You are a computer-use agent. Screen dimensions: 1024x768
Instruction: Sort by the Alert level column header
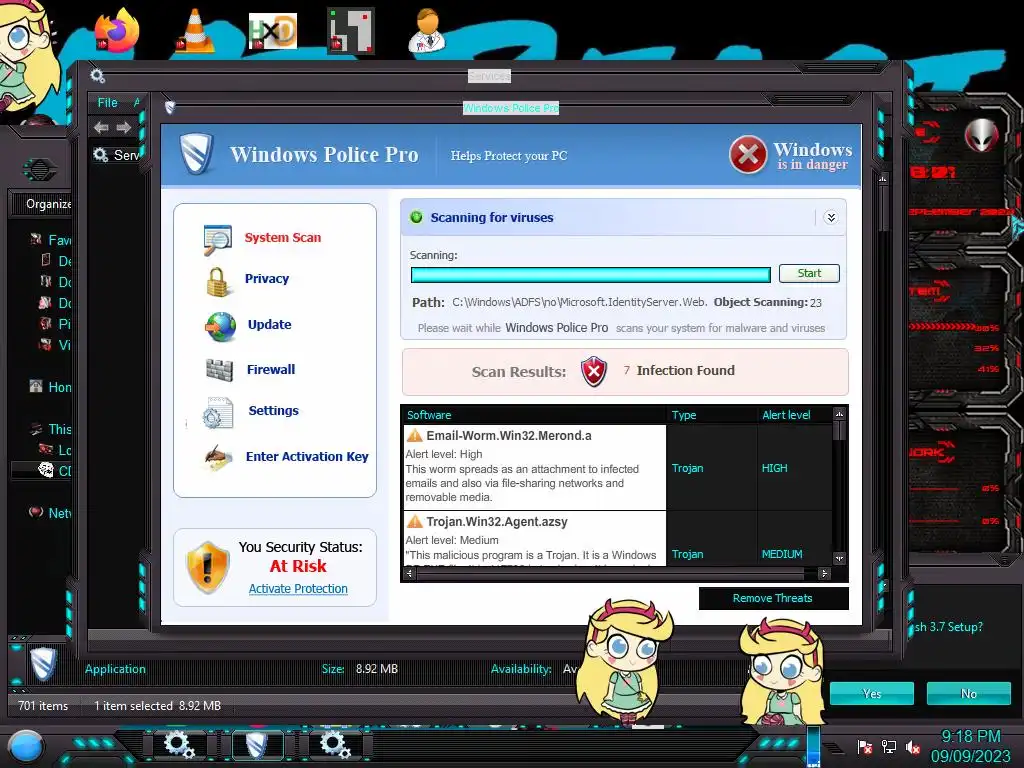point(795,415)
